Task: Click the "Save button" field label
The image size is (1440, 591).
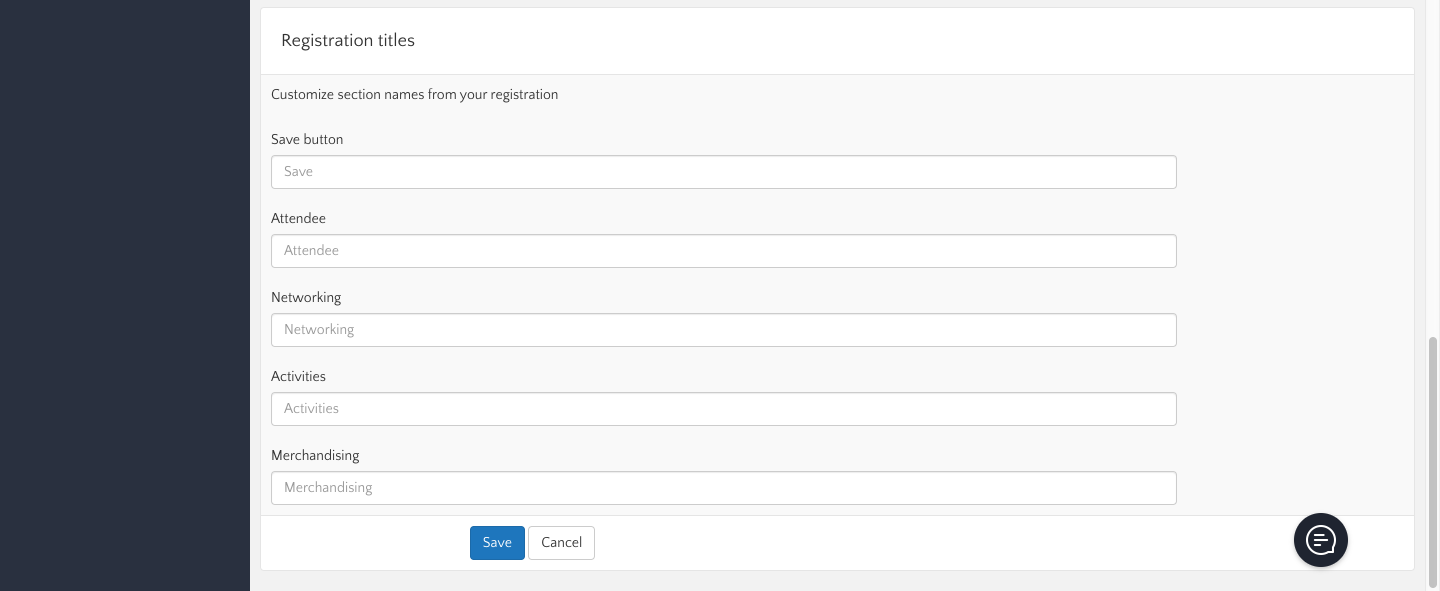Action: [x=307, y=140]
